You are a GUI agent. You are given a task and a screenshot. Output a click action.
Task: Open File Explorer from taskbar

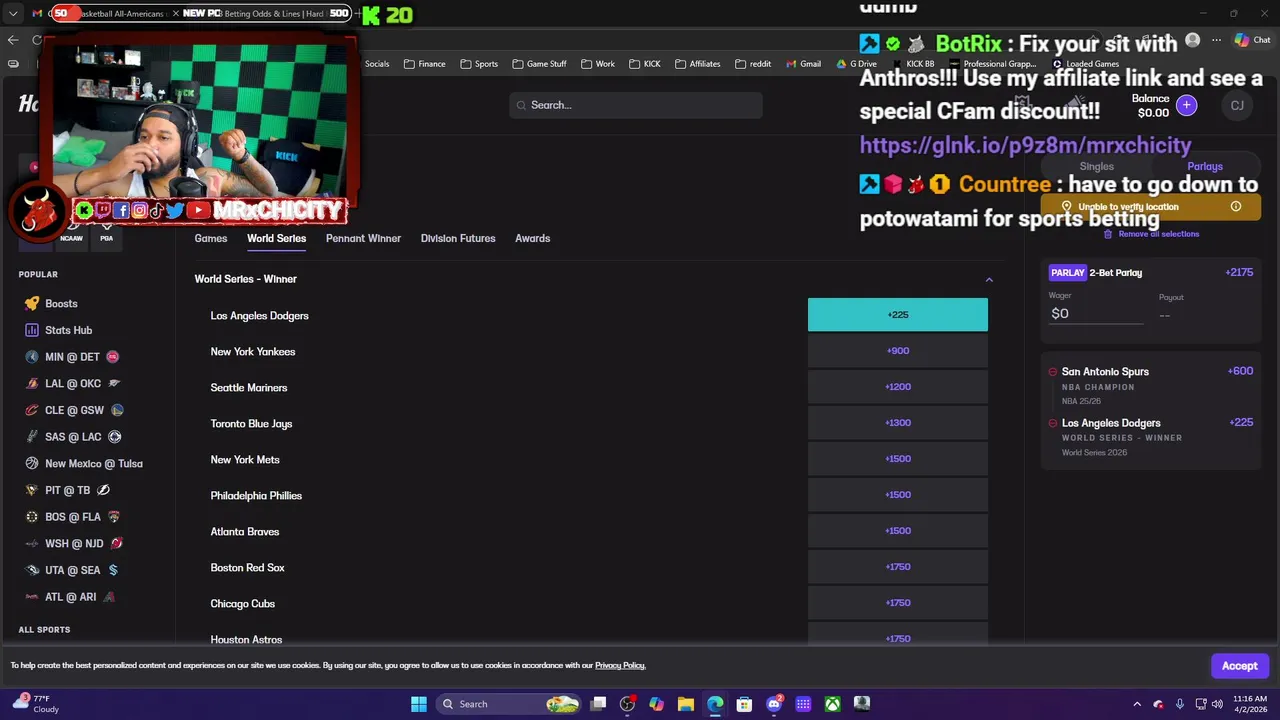686,704
